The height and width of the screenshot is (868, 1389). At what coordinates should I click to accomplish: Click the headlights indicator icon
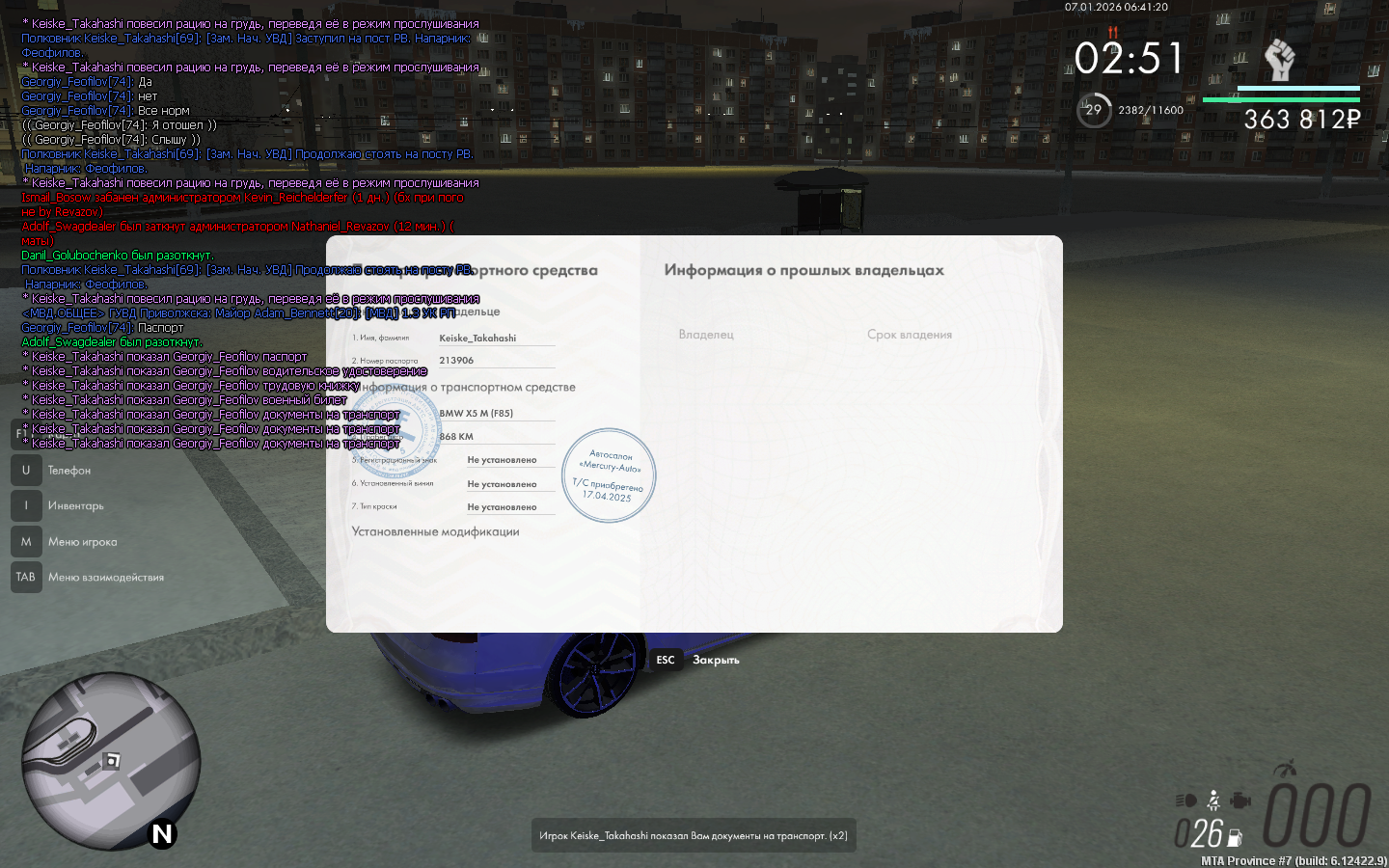point(1185,800)
